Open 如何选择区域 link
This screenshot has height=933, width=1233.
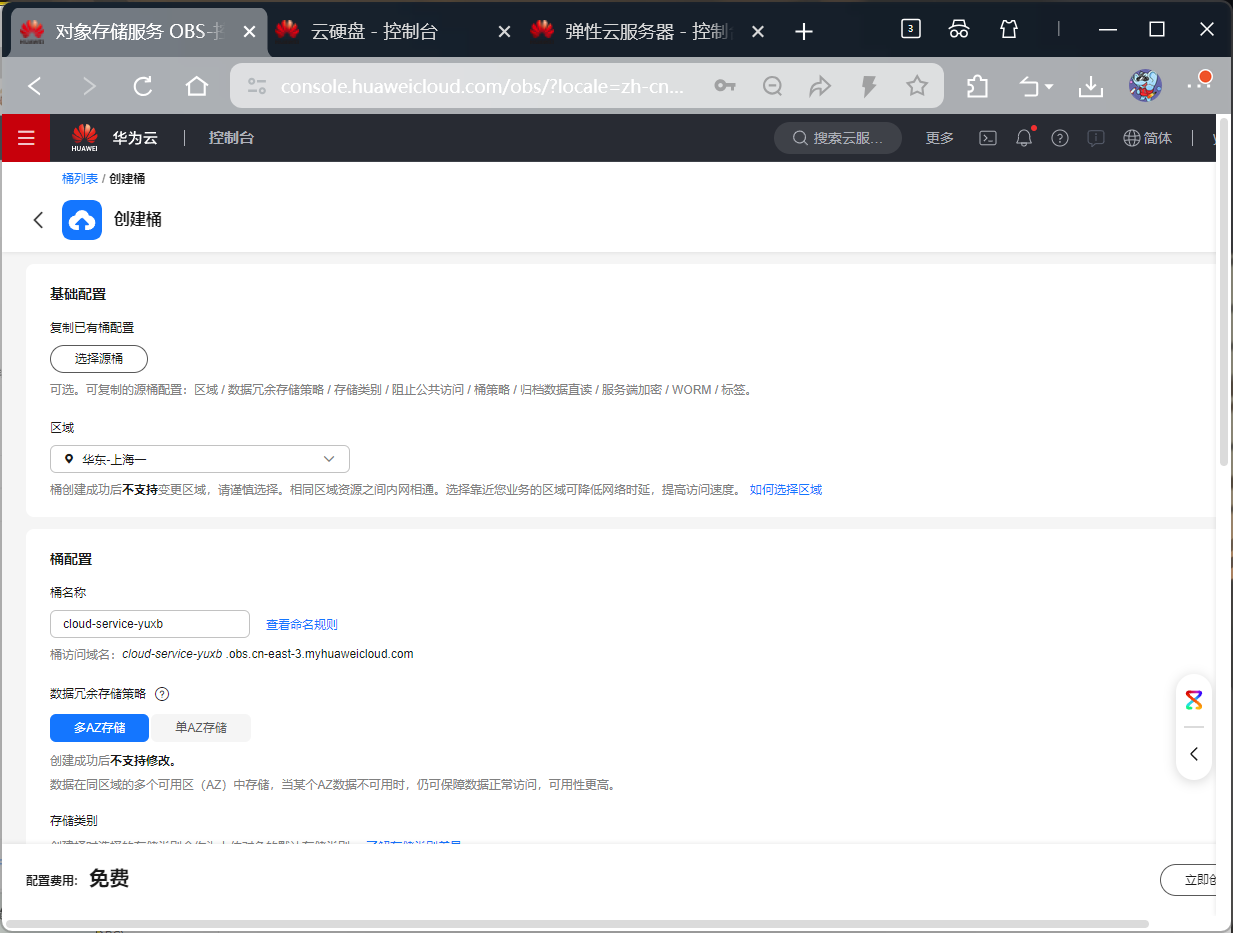point(786,490)
